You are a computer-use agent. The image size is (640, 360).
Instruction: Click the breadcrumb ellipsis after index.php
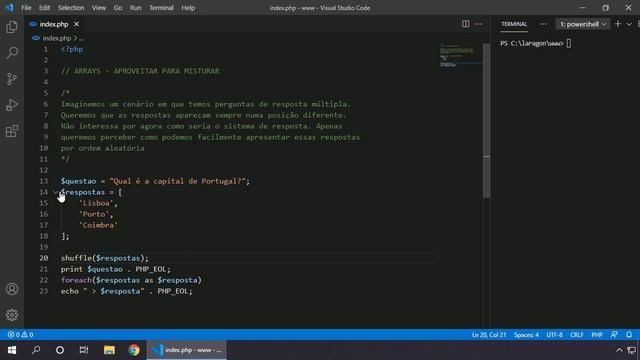[82, 38]
